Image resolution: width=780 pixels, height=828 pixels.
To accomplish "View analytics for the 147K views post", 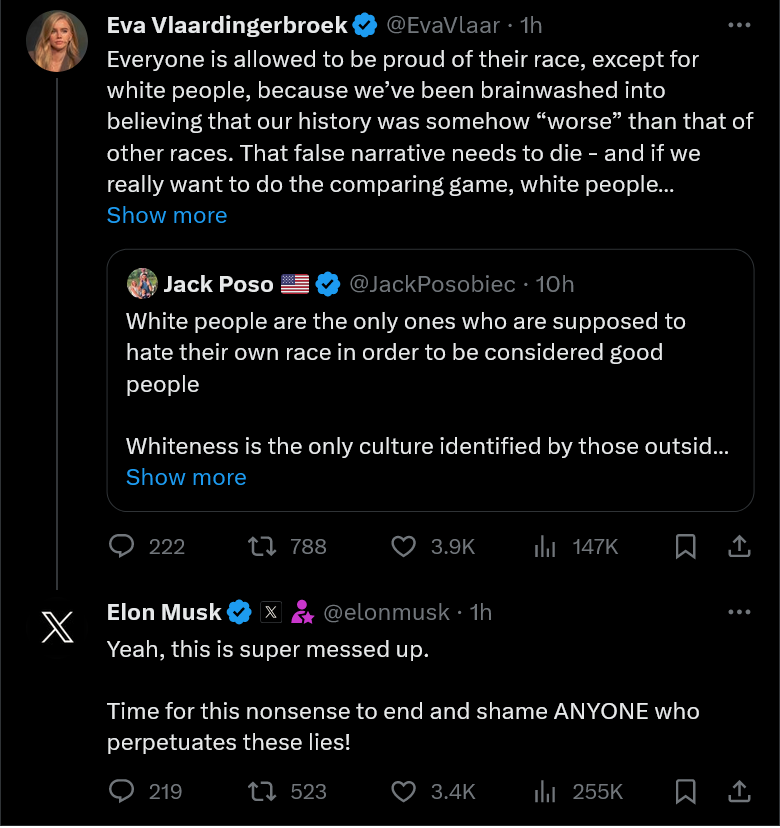I will point(545,546).
